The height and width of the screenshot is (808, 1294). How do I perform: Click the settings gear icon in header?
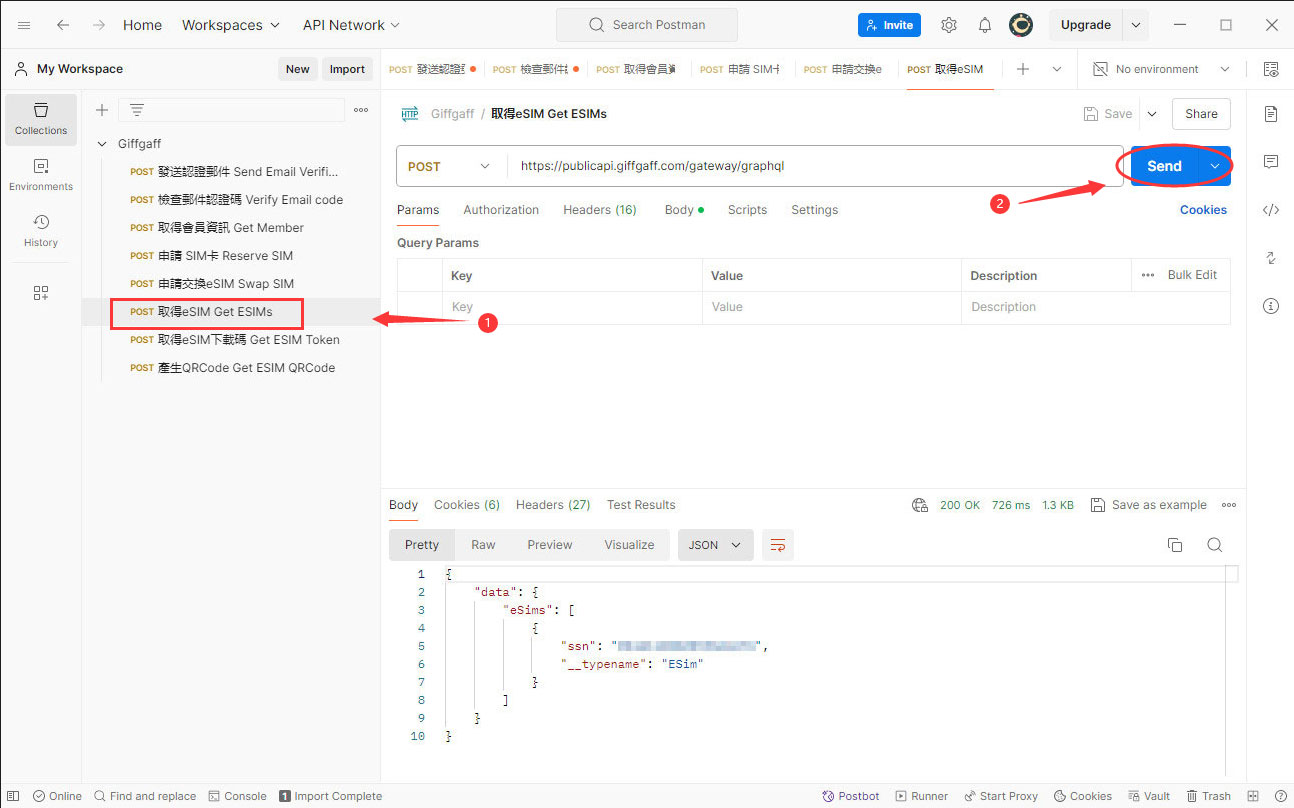949,25
